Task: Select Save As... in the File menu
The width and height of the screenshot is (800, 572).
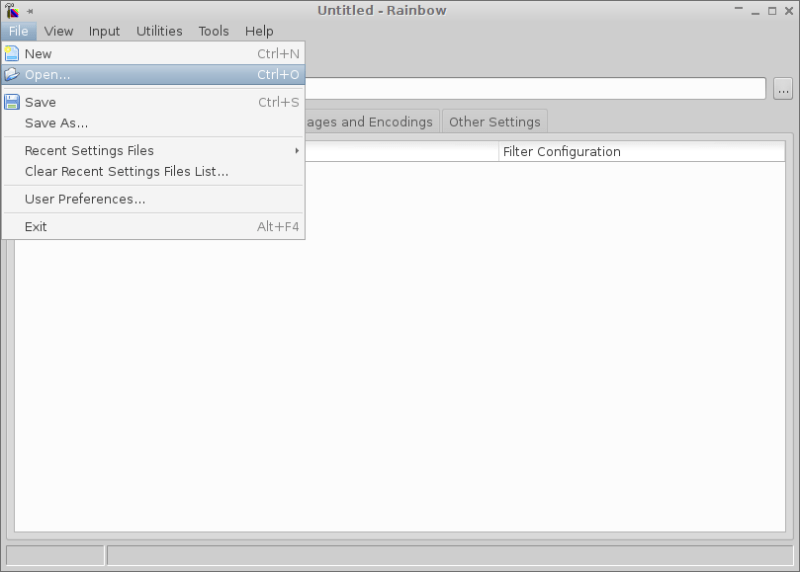Action: tap(153, 123)
